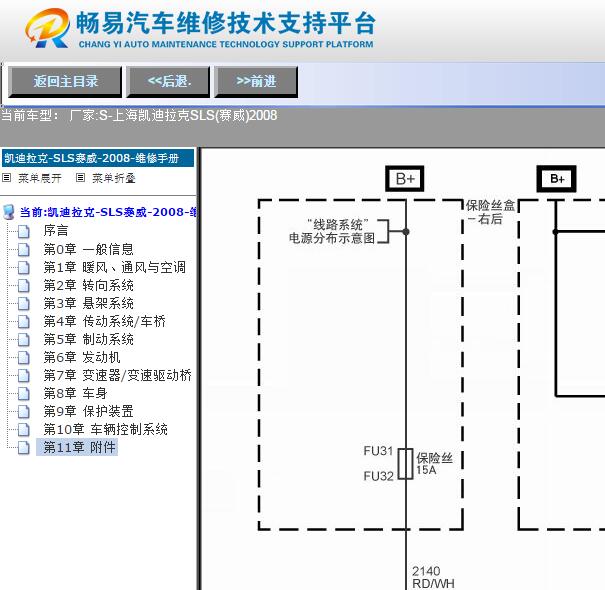Click the 电源分布示意图 reference text
The height and width of the screenshot is (590, 605).
click(x=332, y=238)
